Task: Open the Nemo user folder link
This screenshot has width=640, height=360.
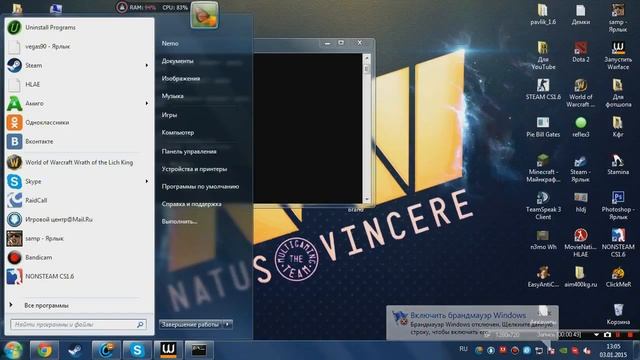Action: pyautogui.click(x=170, y=43)
